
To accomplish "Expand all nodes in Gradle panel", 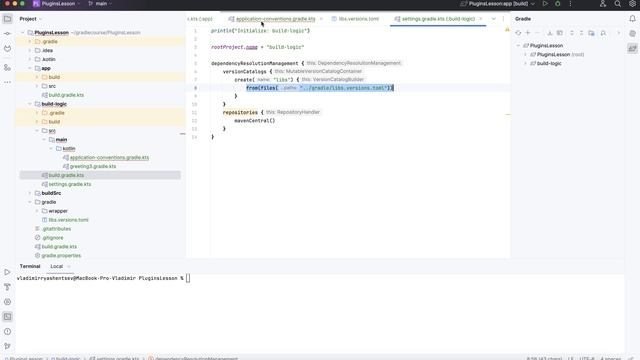I will pos(572,33).
